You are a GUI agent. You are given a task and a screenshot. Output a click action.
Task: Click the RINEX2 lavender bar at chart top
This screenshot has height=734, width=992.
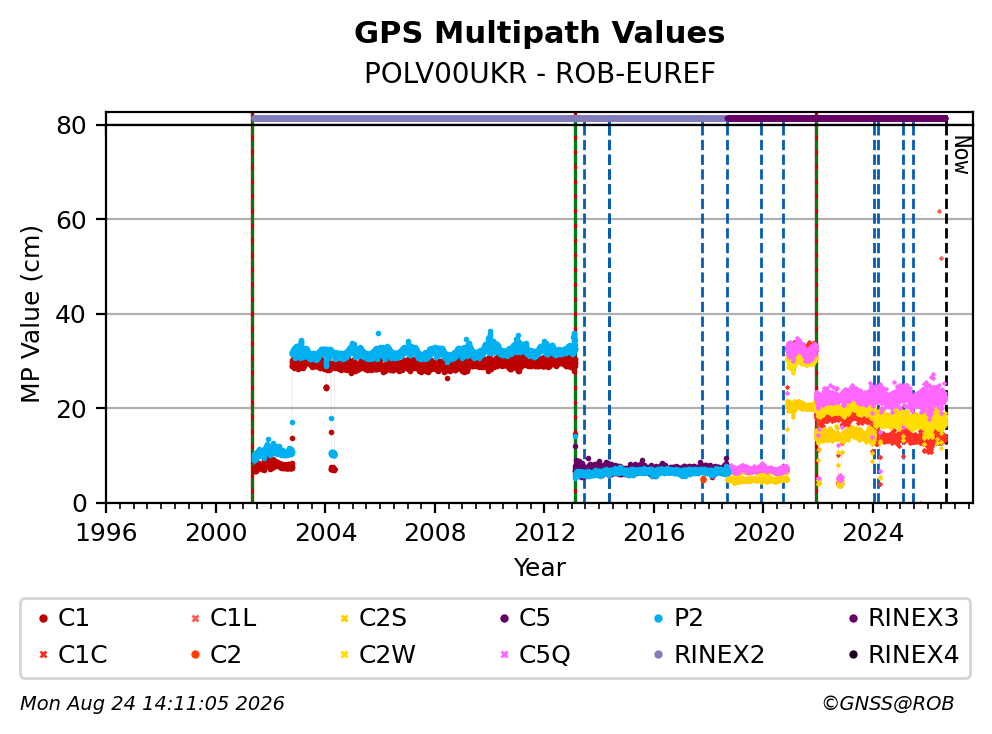(x=488, y=118)
